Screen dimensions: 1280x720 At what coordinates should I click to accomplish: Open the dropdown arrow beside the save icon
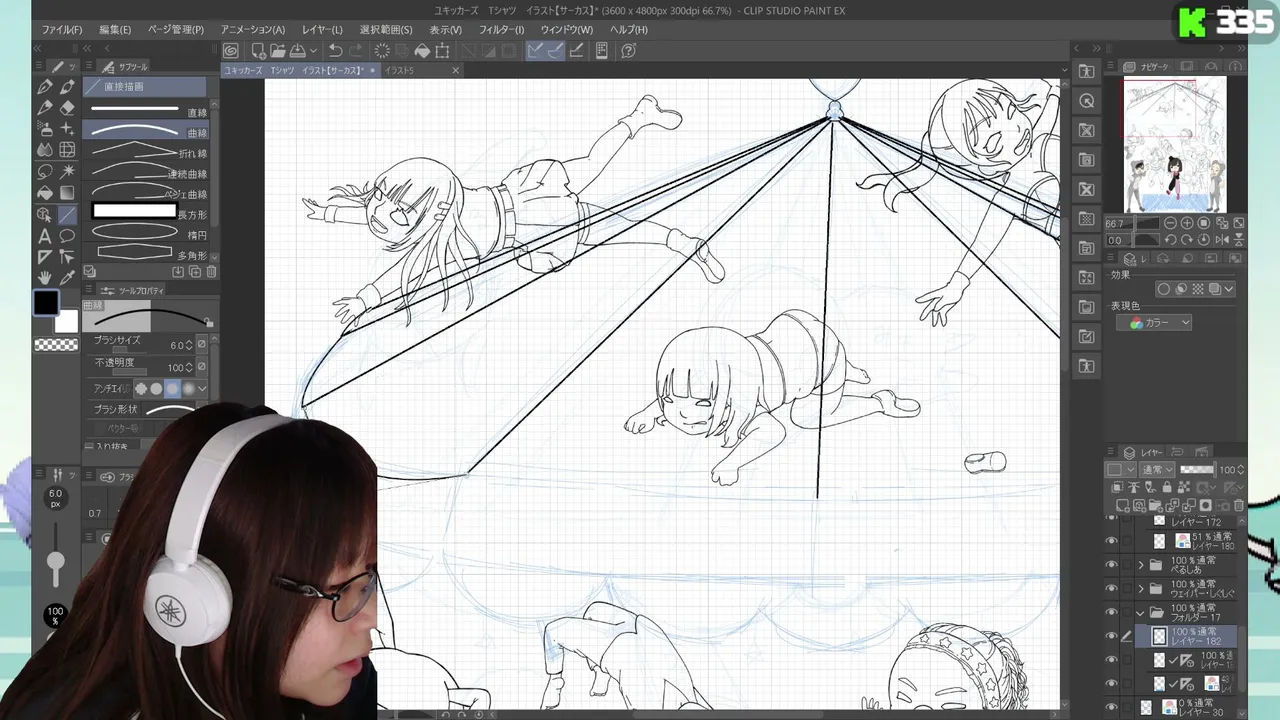(x=312, y=51)
